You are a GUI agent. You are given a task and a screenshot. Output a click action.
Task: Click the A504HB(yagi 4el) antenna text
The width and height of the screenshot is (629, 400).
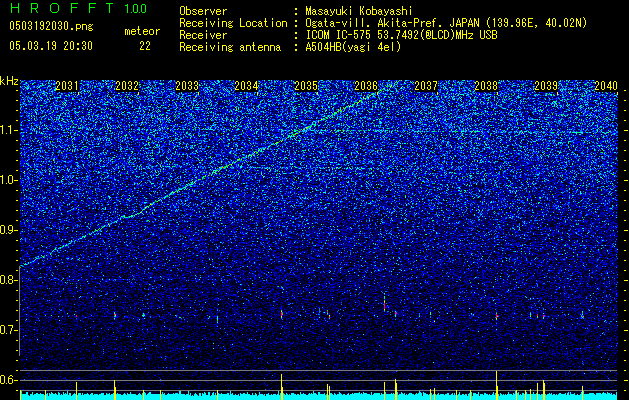353,47
